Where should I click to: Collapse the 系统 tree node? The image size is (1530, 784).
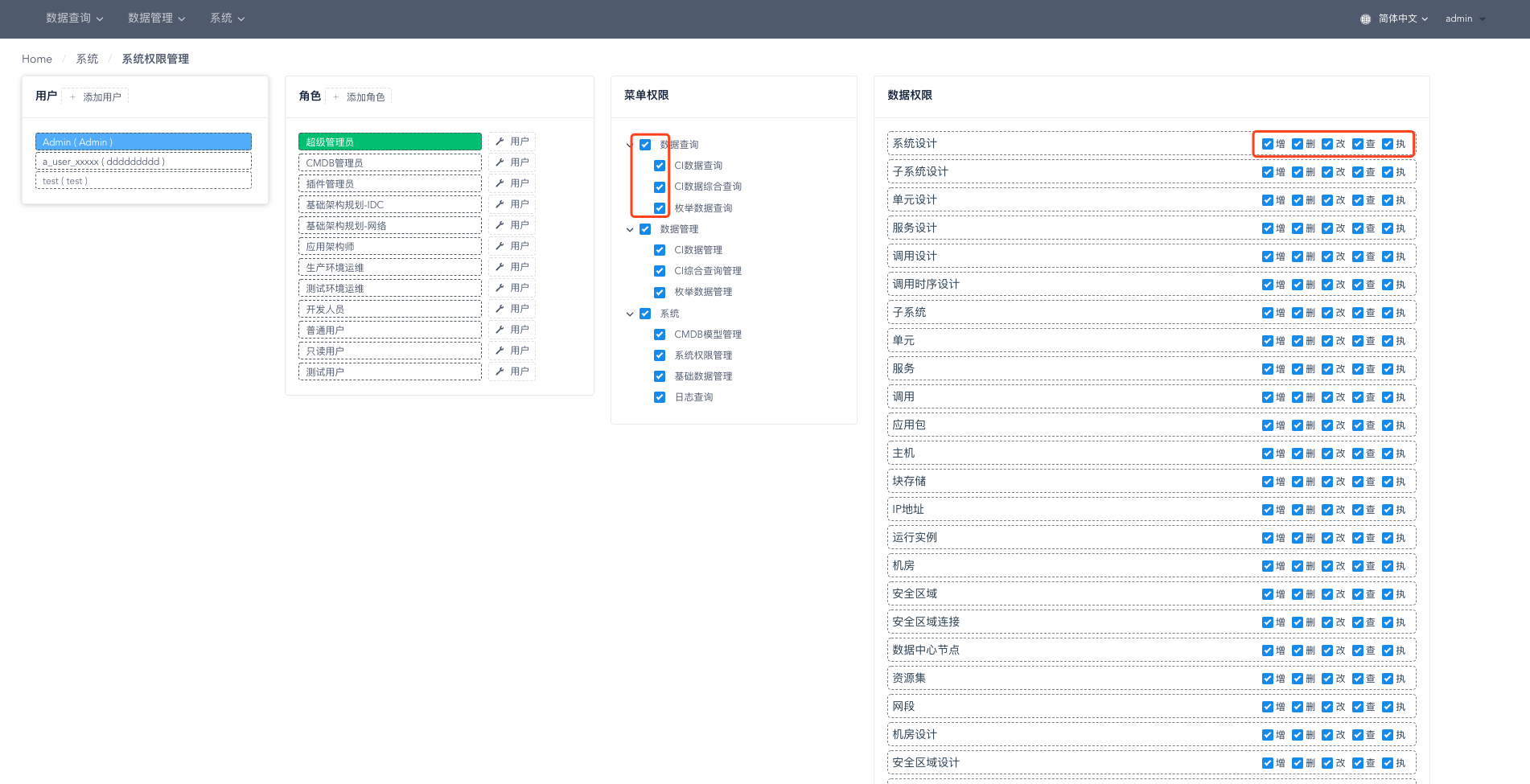click(x=630, y=314)
